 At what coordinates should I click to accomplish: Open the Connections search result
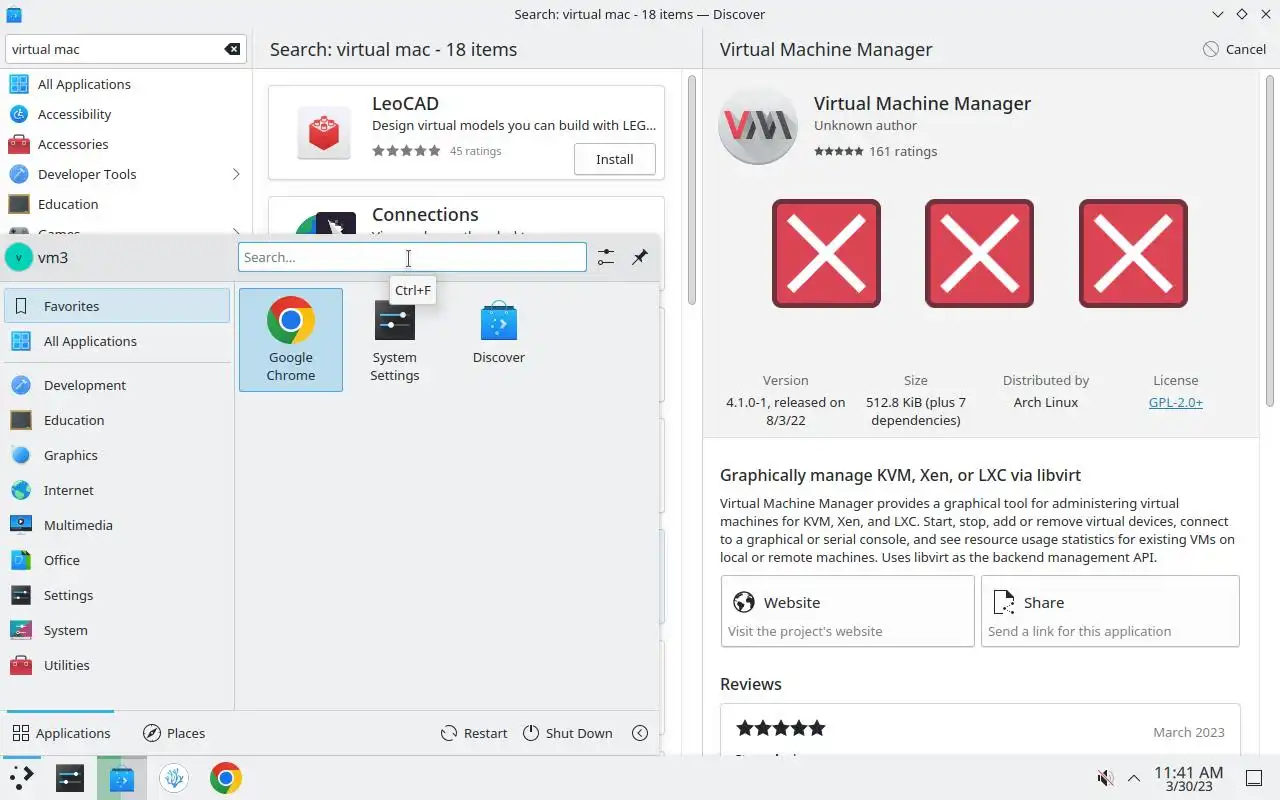(x=466, y=215)
